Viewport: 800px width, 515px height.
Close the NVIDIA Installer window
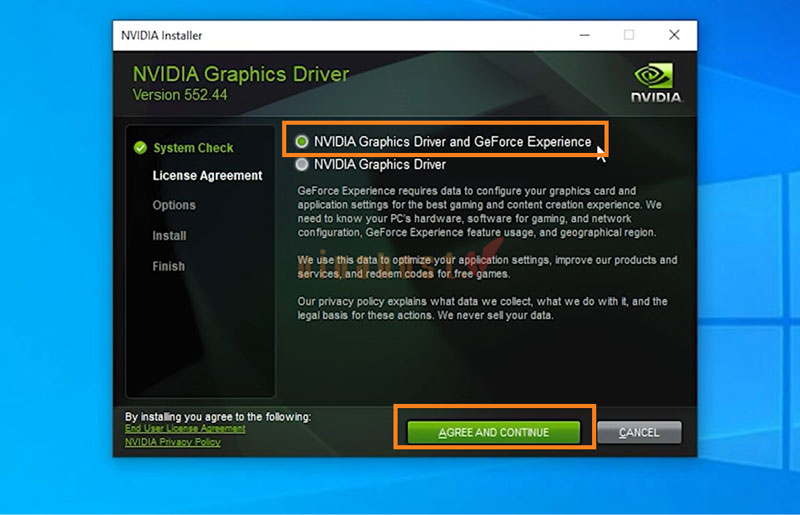click(x=674, y=35)
